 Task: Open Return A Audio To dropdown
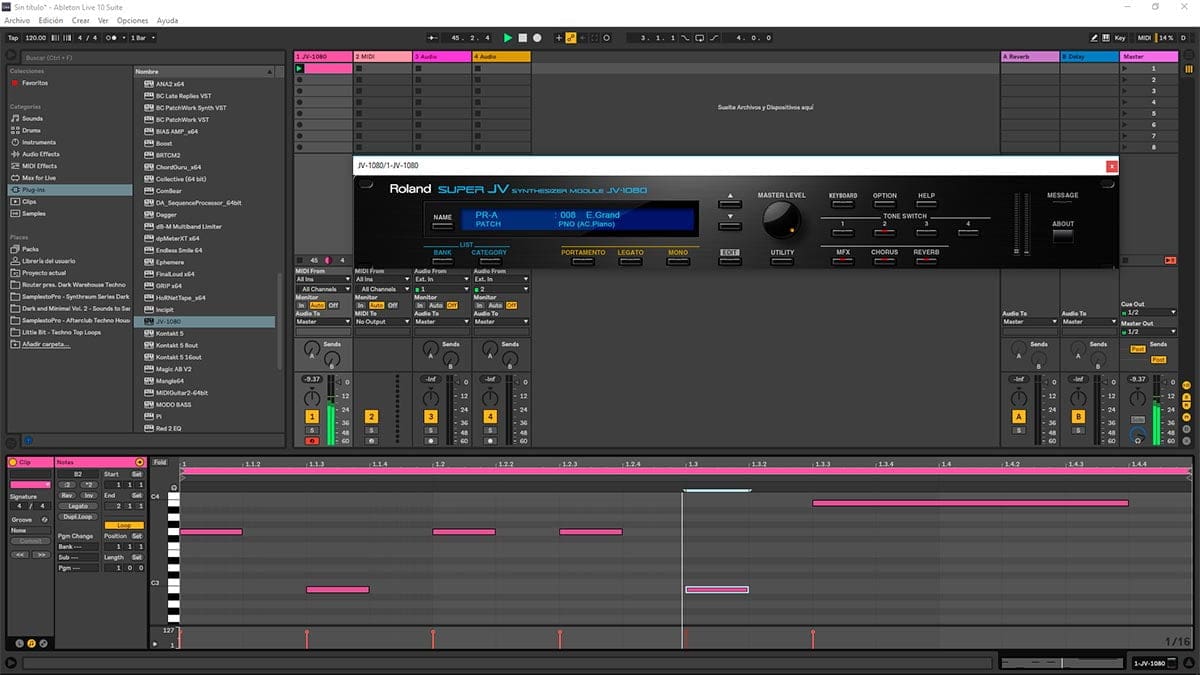(x=1029, y=322)
